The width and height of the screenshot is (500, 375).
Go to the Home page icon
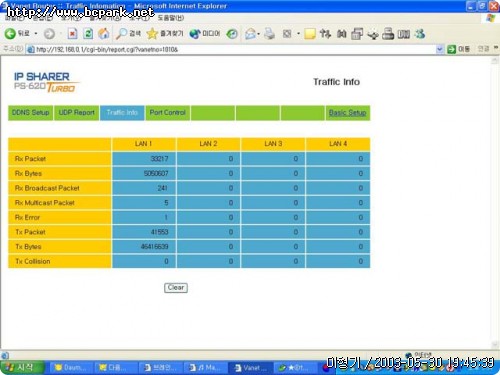104,34
